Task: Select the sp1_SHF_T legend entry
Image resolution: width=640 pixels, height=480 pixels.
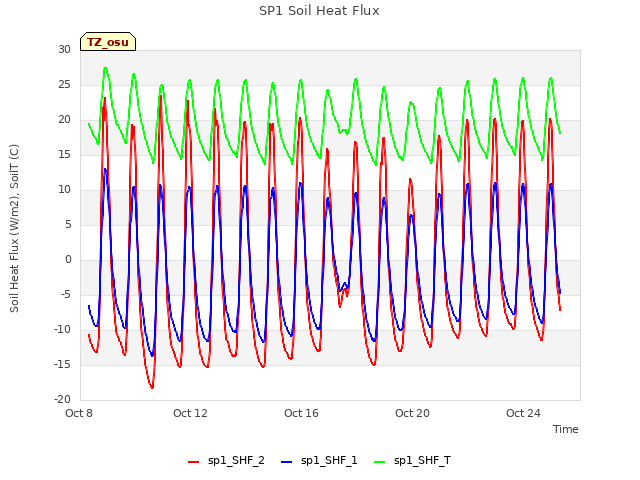Action: (x=413, y=461)
